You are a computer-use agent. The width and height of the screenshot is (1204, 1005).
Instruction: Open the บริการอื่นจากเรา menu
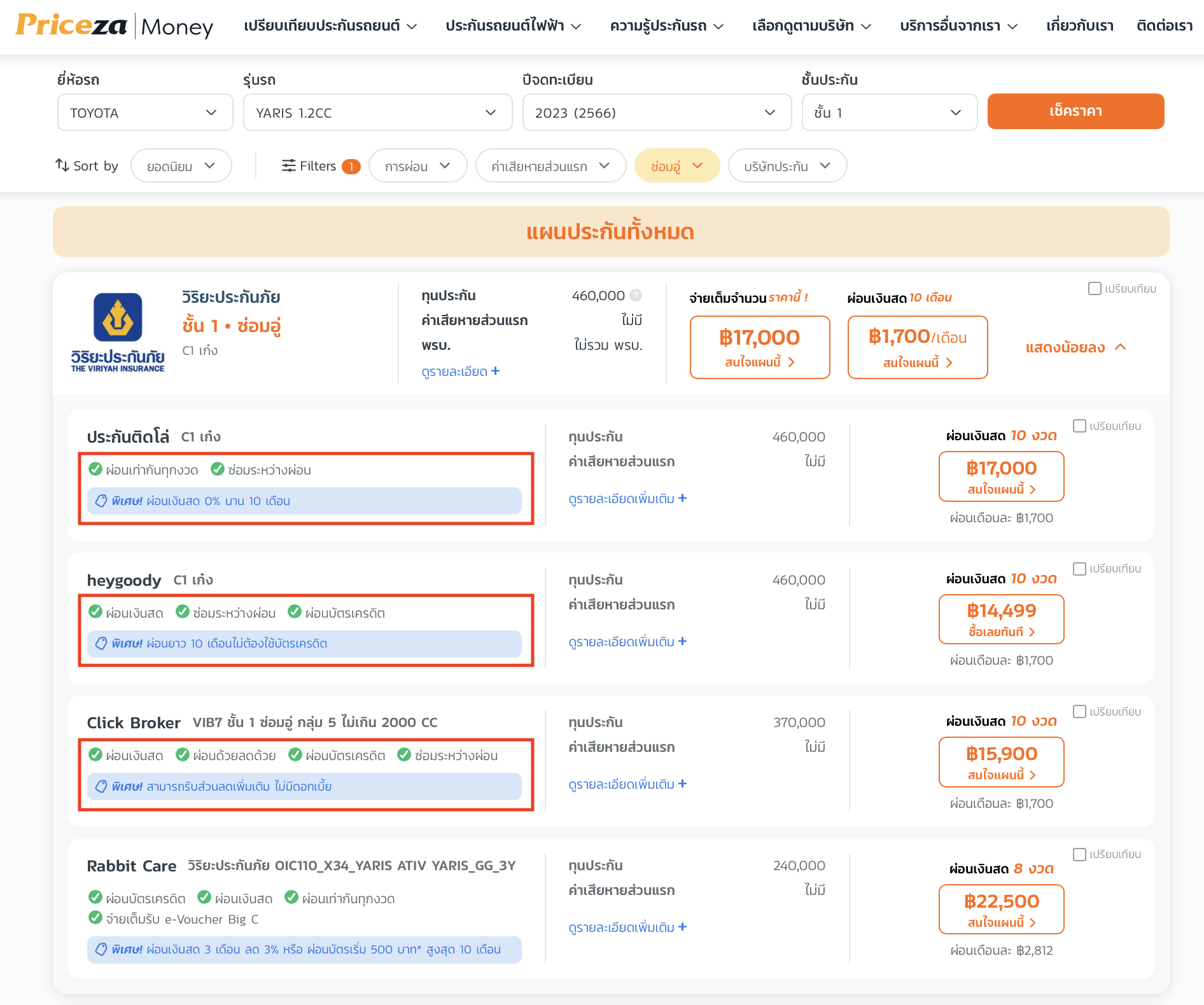tap(958, 26)
